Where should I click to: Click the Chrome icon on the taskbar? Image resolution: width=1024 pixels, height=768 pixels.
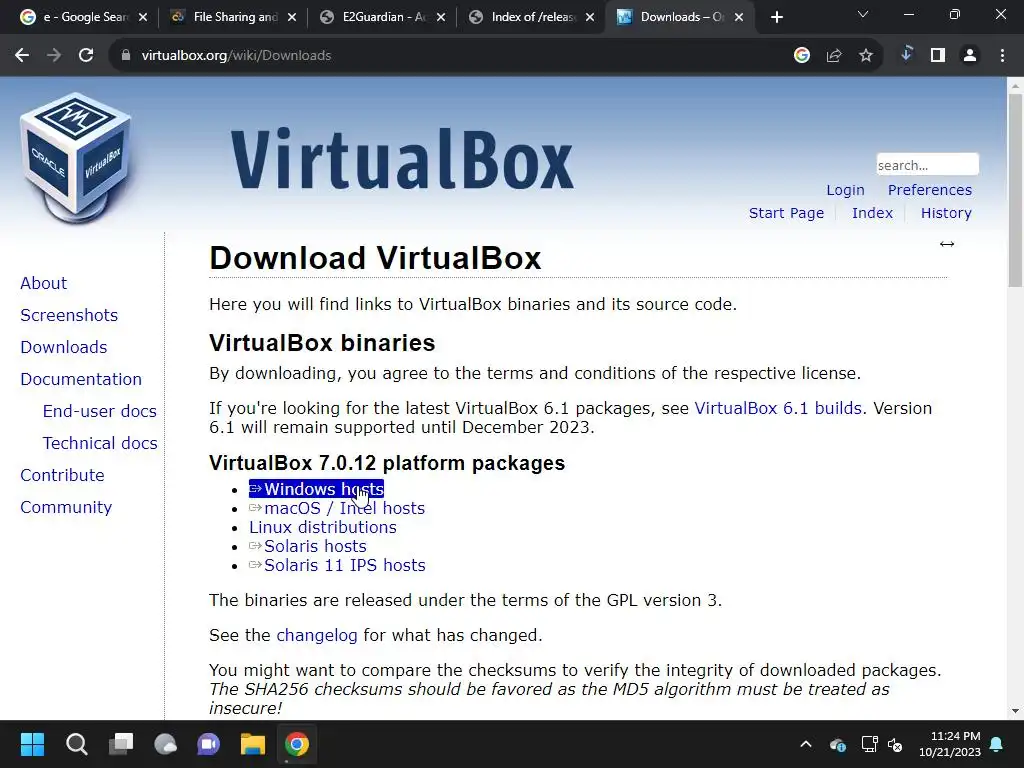point(296,744)
